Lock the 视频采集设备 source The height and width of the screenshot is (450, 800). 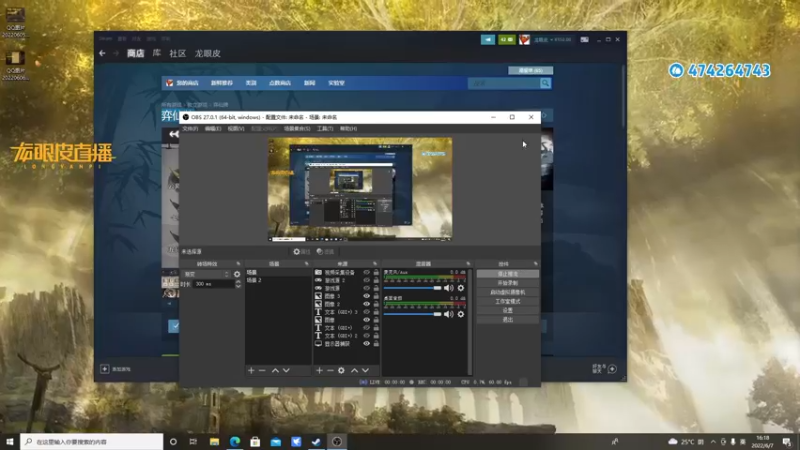pyautogui.click(x=376, y=272)
